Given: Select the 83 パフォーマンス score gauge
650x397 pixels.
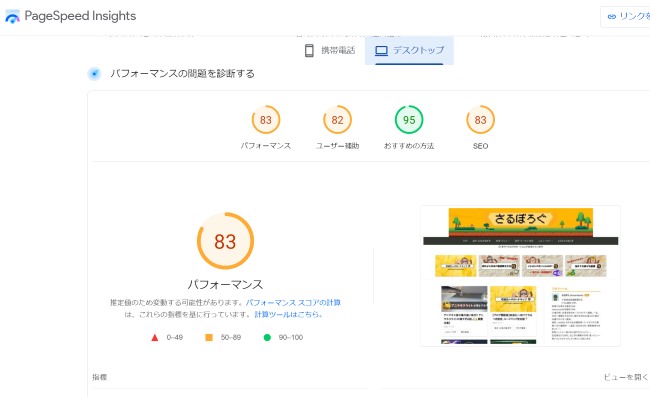Looking at the screenshot, I should 266,120.
